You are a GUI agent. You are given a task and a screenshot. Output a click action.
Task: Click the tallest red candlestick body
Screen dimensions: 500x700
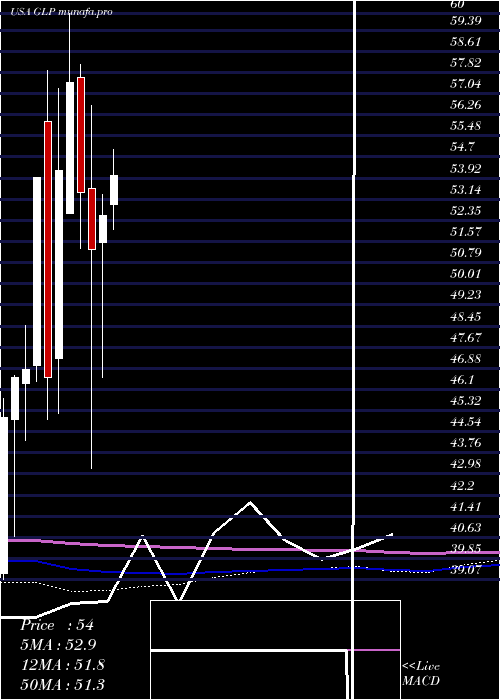48,249
